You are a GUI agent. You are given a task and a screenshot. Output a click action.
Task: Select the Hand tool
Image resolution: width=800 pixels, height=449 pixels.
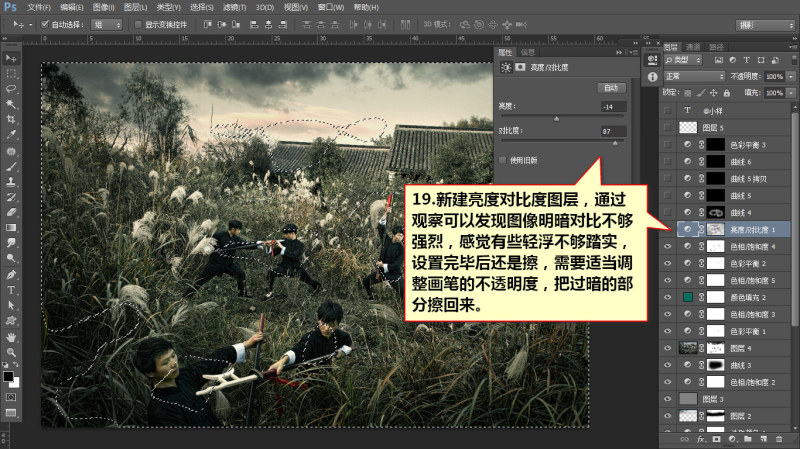pos(11,337)
